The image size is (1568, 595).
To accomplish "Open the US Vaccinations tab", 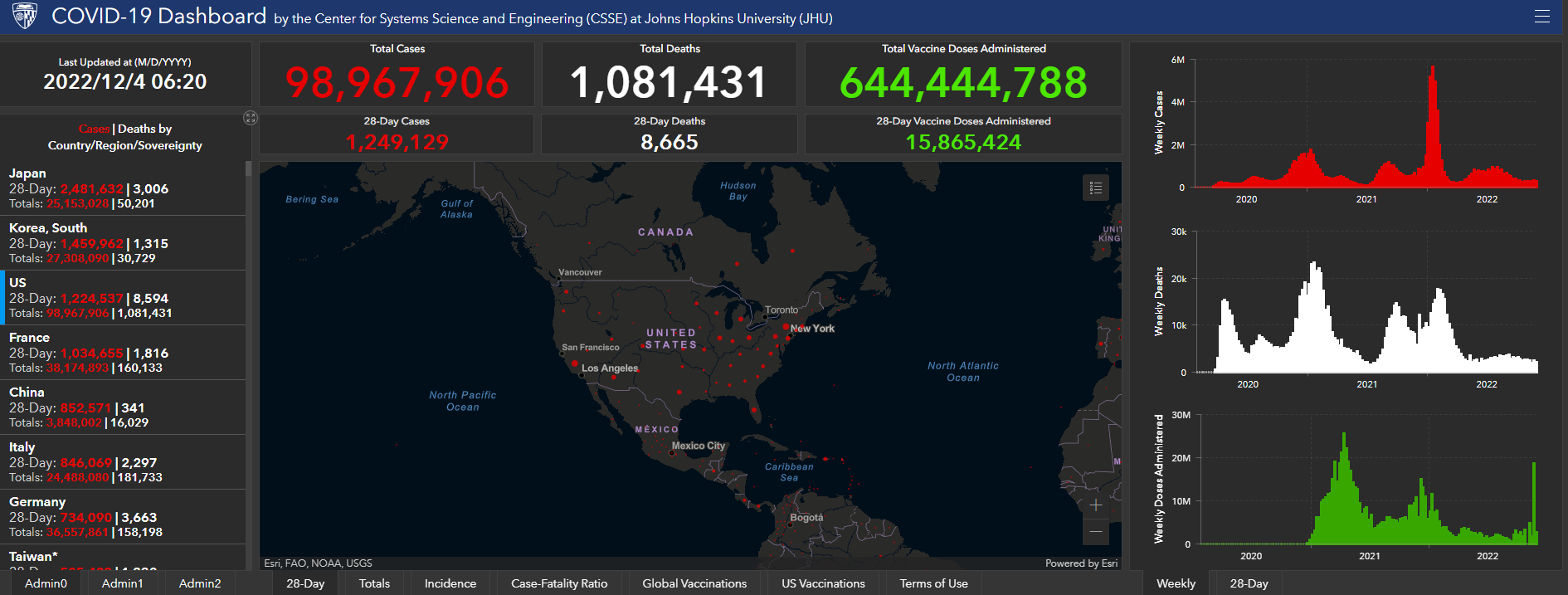I will point(823,583).
